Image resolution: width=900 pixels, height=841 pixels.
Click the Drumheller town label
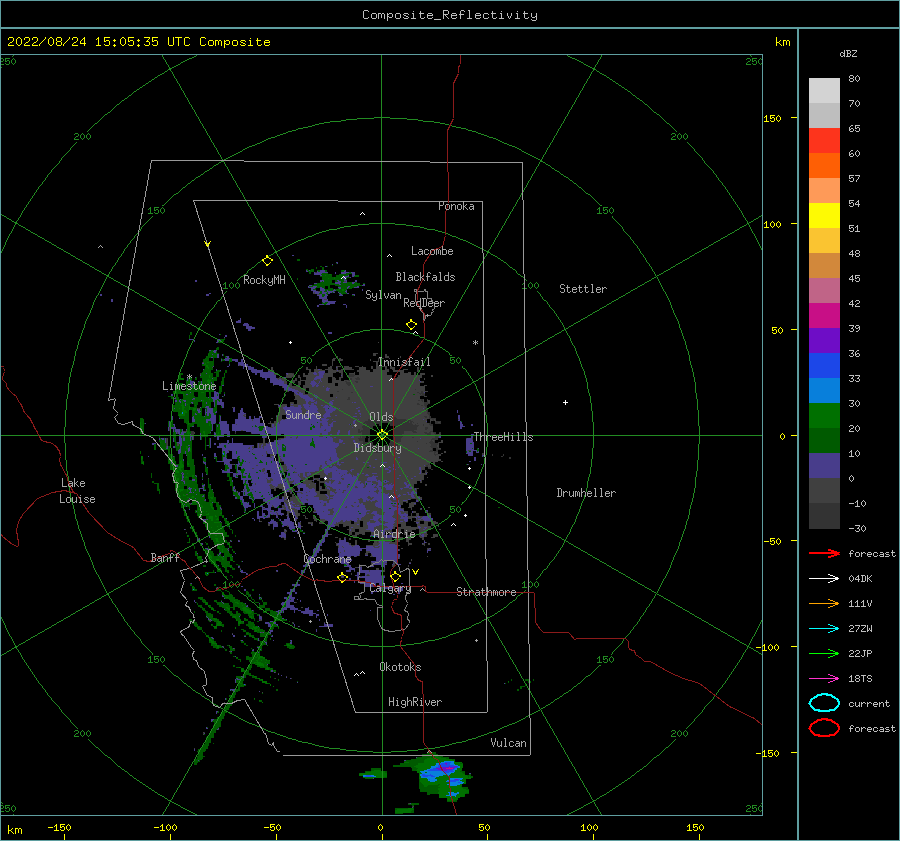pos(586,493)
